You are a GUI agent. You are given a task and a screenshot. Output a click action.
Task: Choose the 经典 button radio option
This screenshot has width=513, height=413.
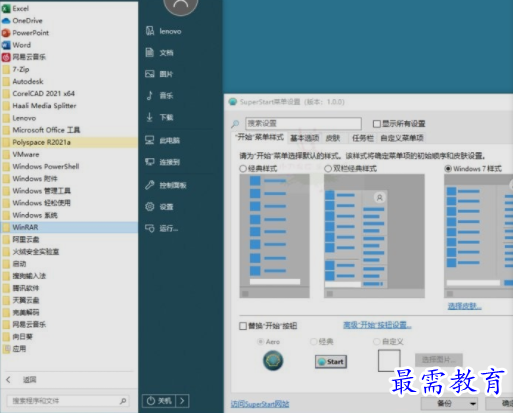[x=313, y=342]
